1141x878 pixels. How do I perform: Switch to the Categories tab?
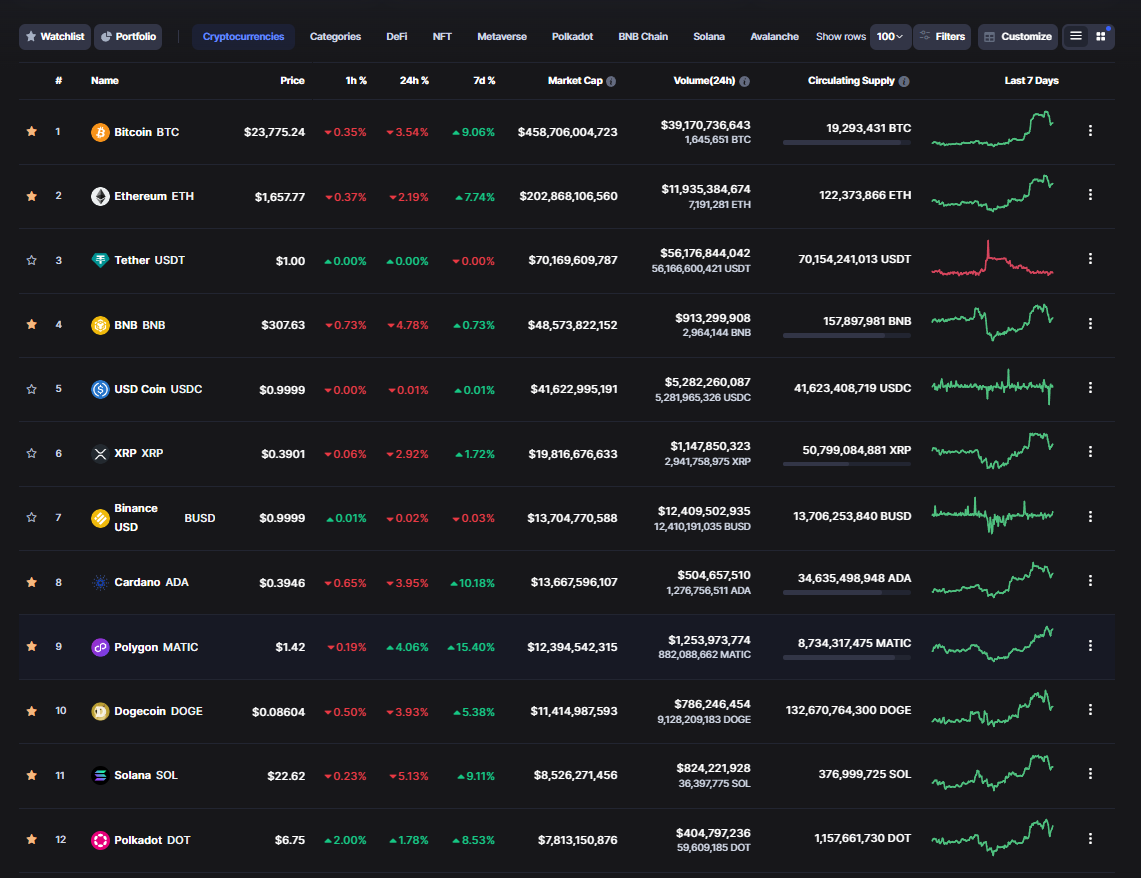click(335, 36)
